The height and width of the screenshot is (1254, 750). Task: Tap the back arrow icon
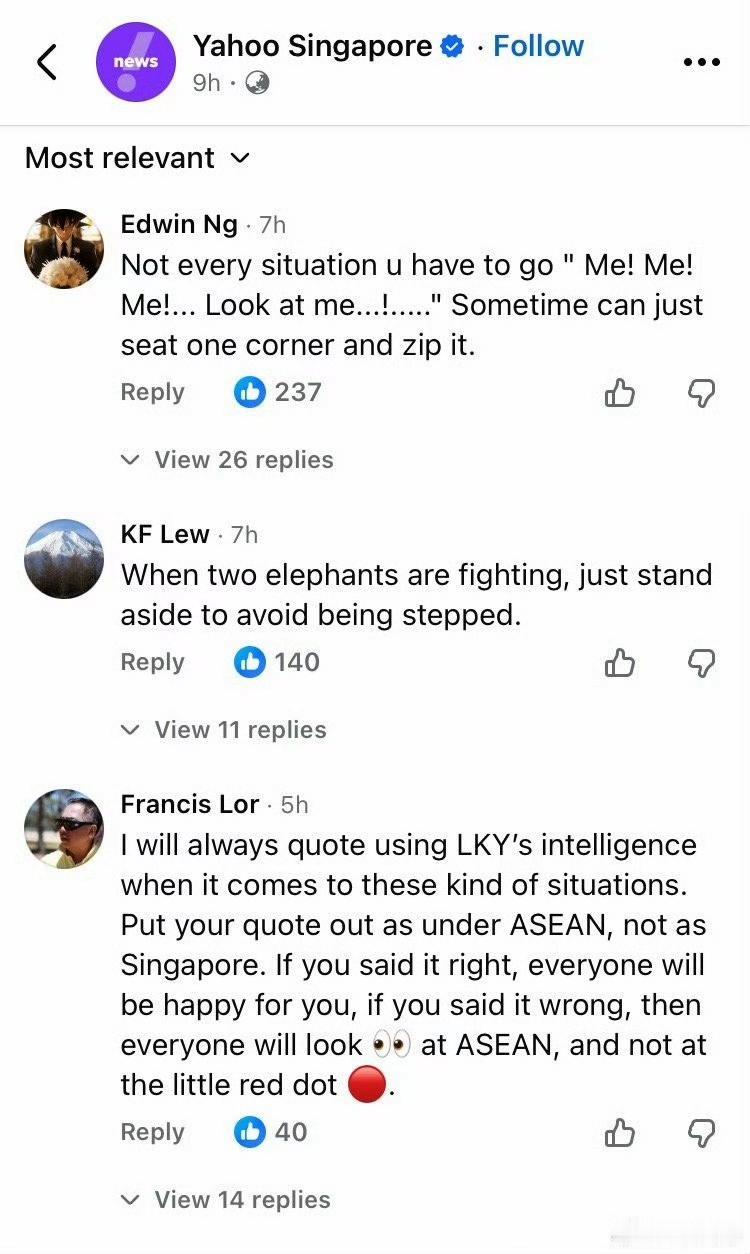point(47,62)
